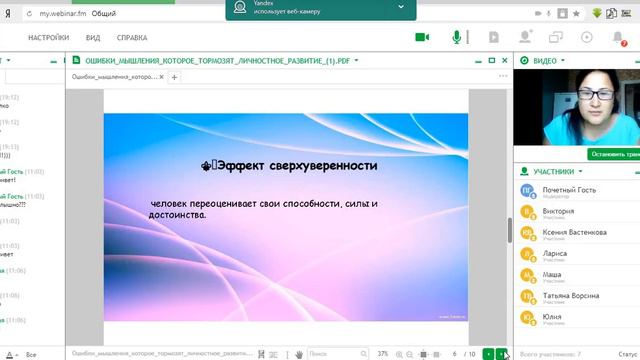Close the Ошибки_мышления document tab

(x=162, y=77)
